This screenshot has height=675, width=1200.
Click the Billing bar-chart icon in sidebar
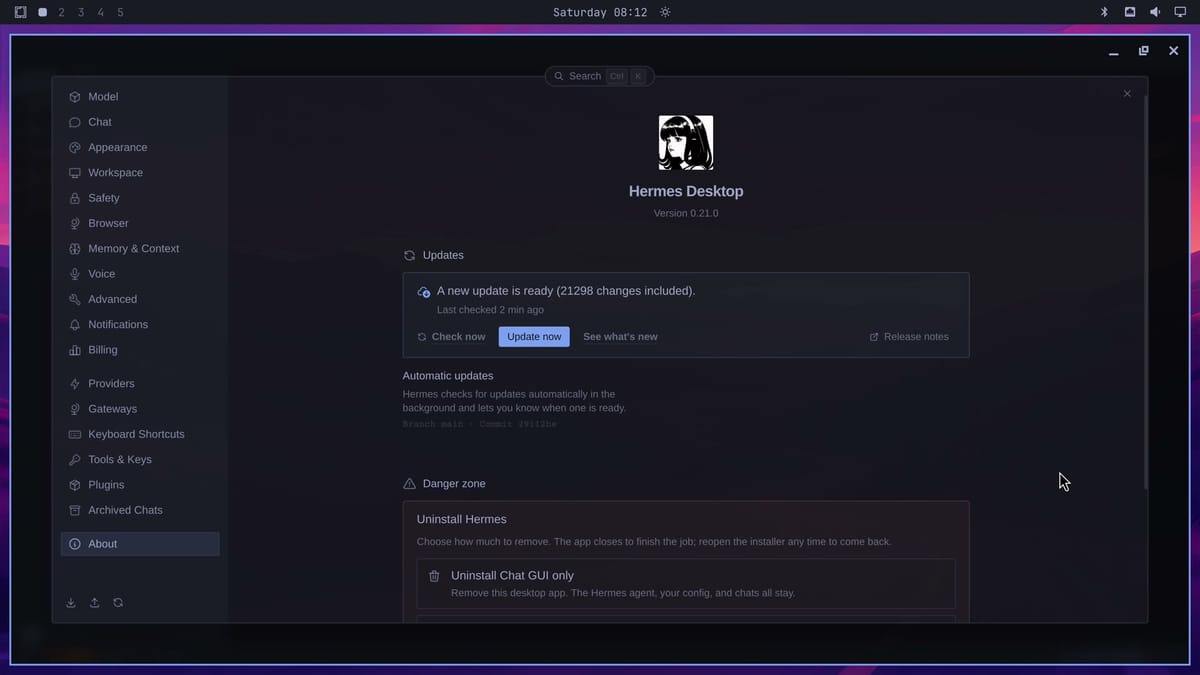click(x=75, y=350)
